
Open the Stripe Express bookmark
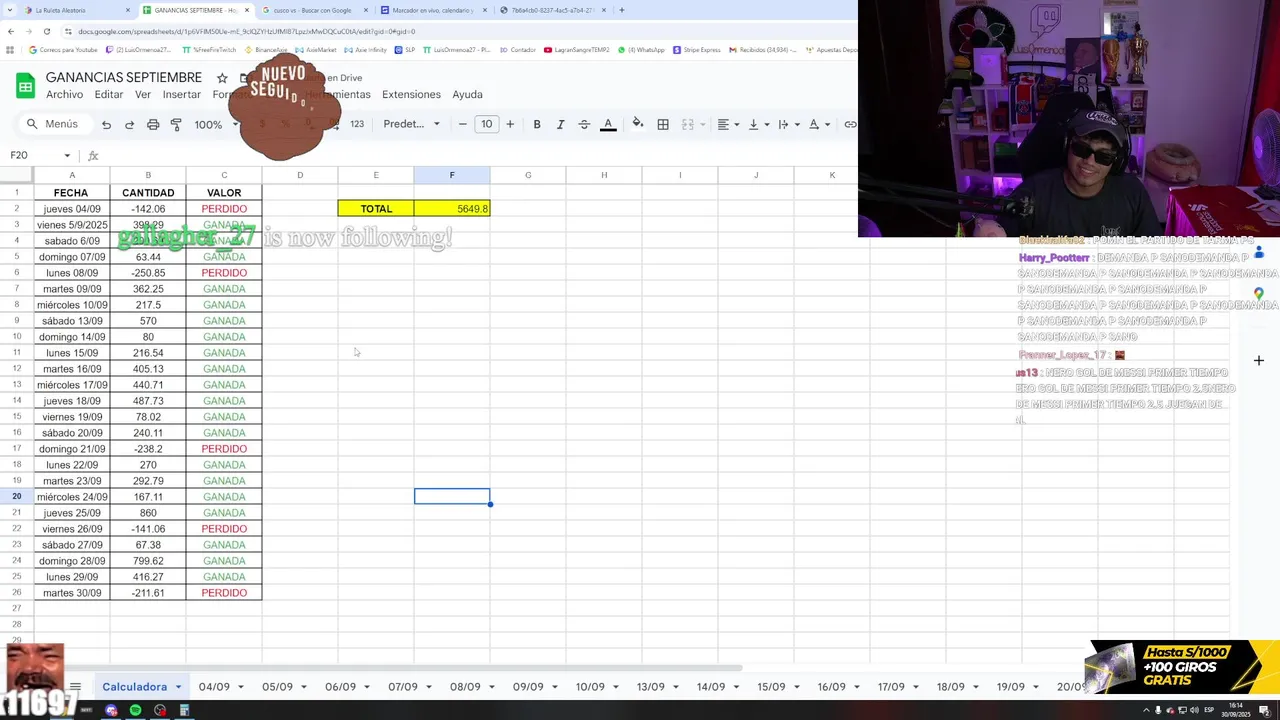697,50
